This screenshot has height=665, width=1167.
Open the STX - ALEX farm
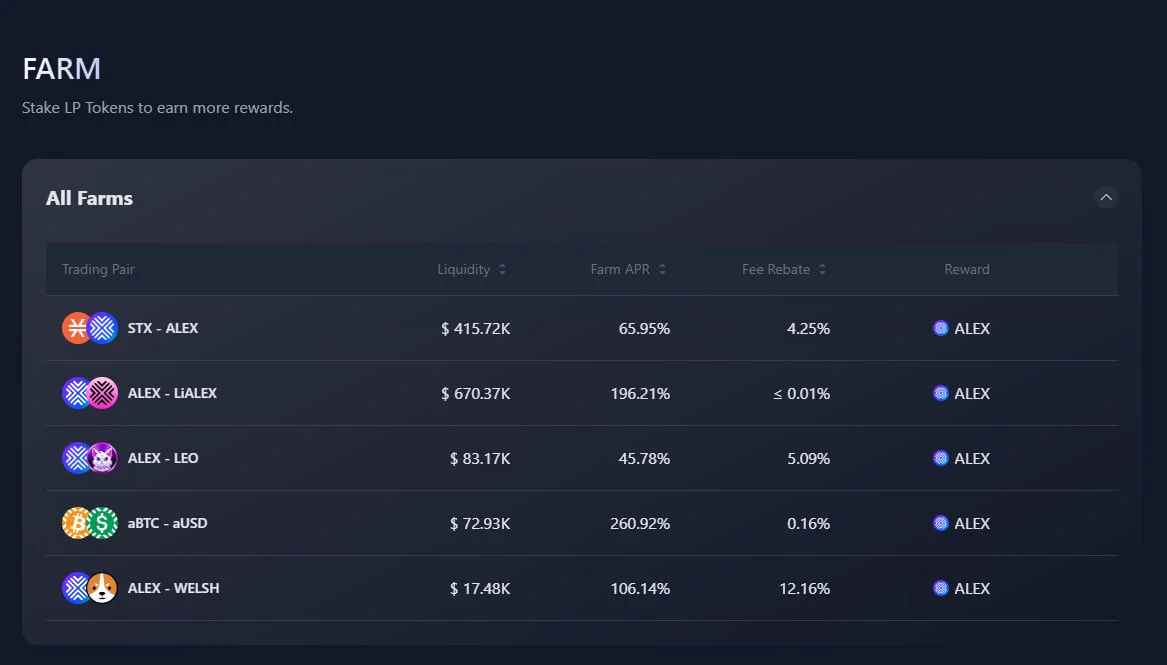tap(581, 328)
